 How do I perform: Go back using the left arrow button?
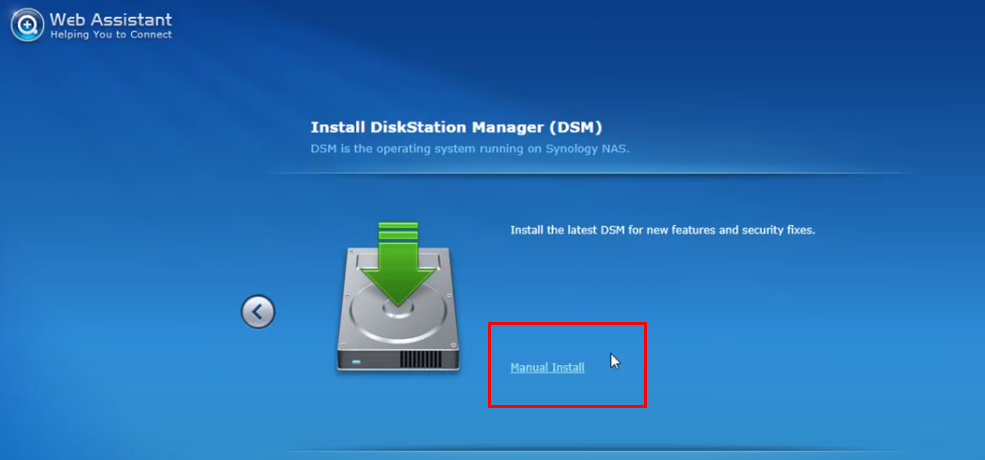point(258,312)
